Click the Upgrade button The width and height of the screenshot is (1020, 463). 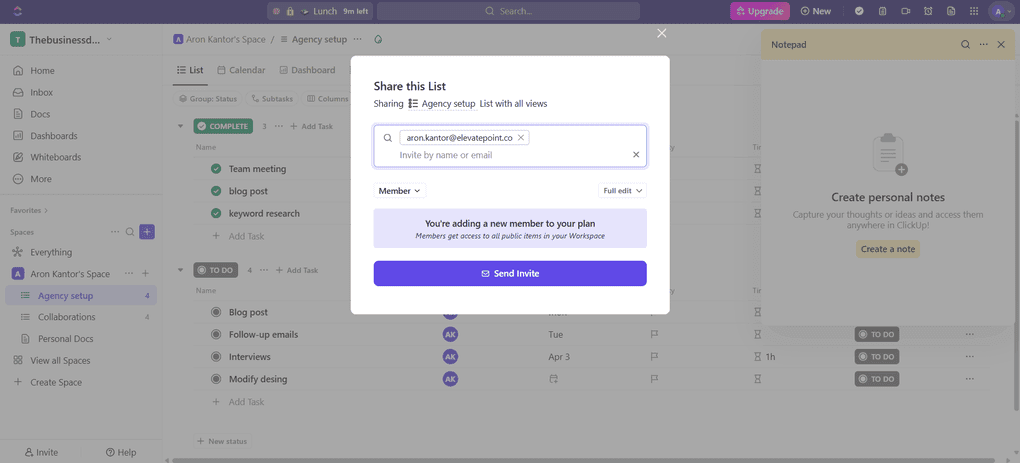(760, 11)
